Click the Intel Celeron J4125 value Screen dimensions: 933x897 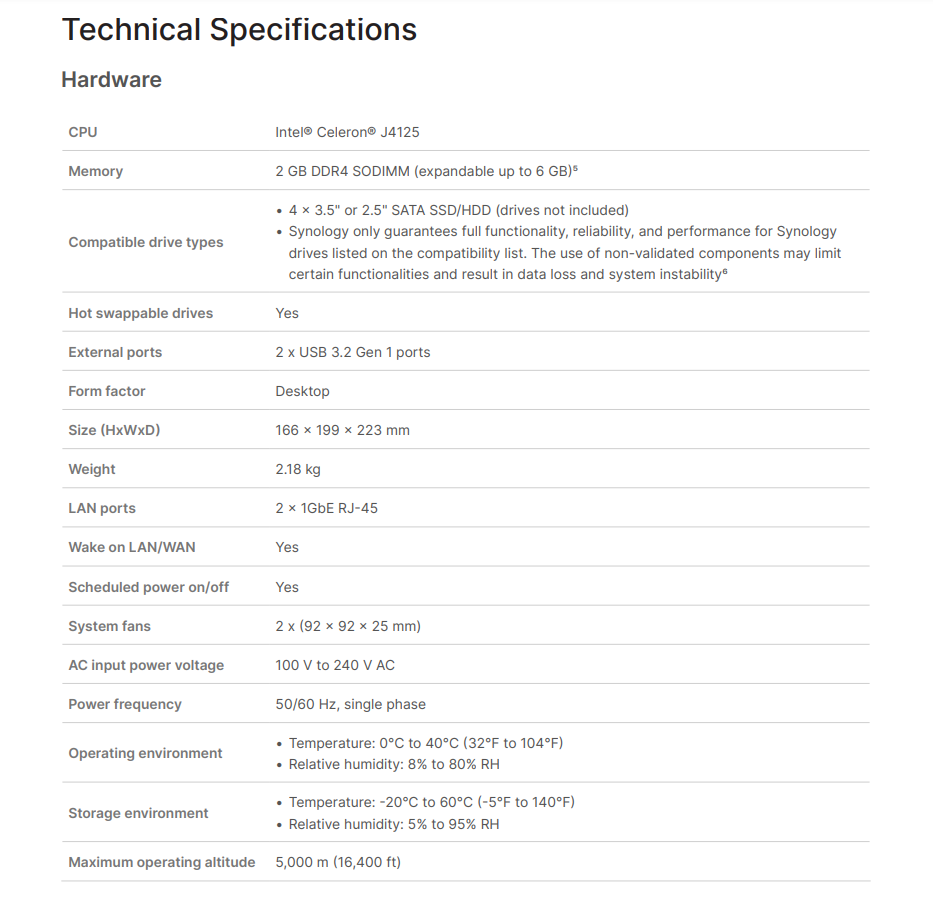(x=354, y=132)
